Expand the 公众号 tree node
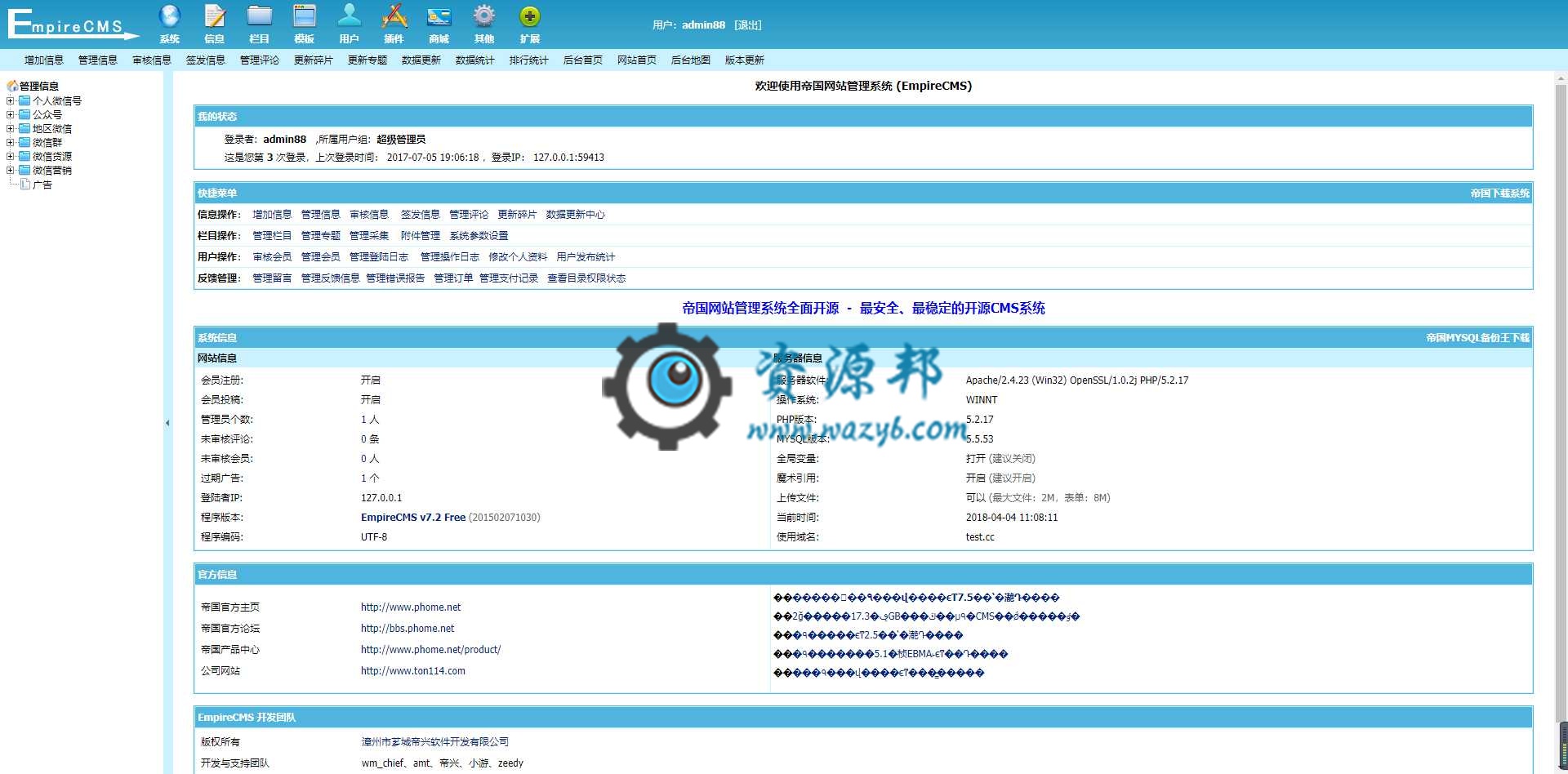 point(11,115)
